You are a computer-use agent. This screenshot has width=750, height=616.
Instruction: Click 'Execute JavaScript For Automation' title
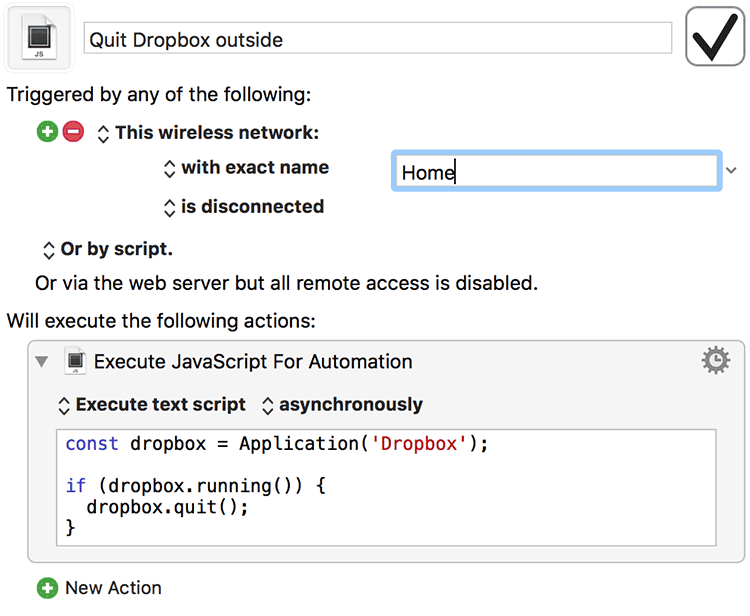tap(253, 362)
